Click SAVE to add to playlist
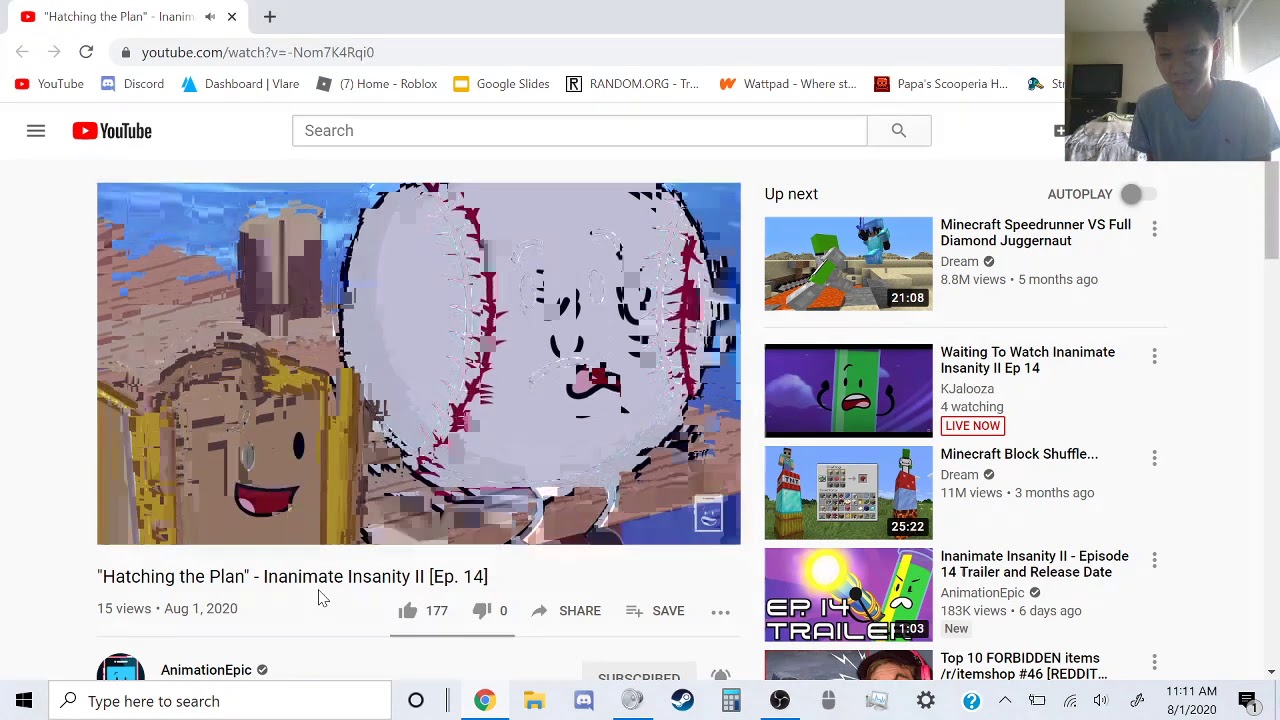Screen dimensions: 1280x720 (655, 611)
